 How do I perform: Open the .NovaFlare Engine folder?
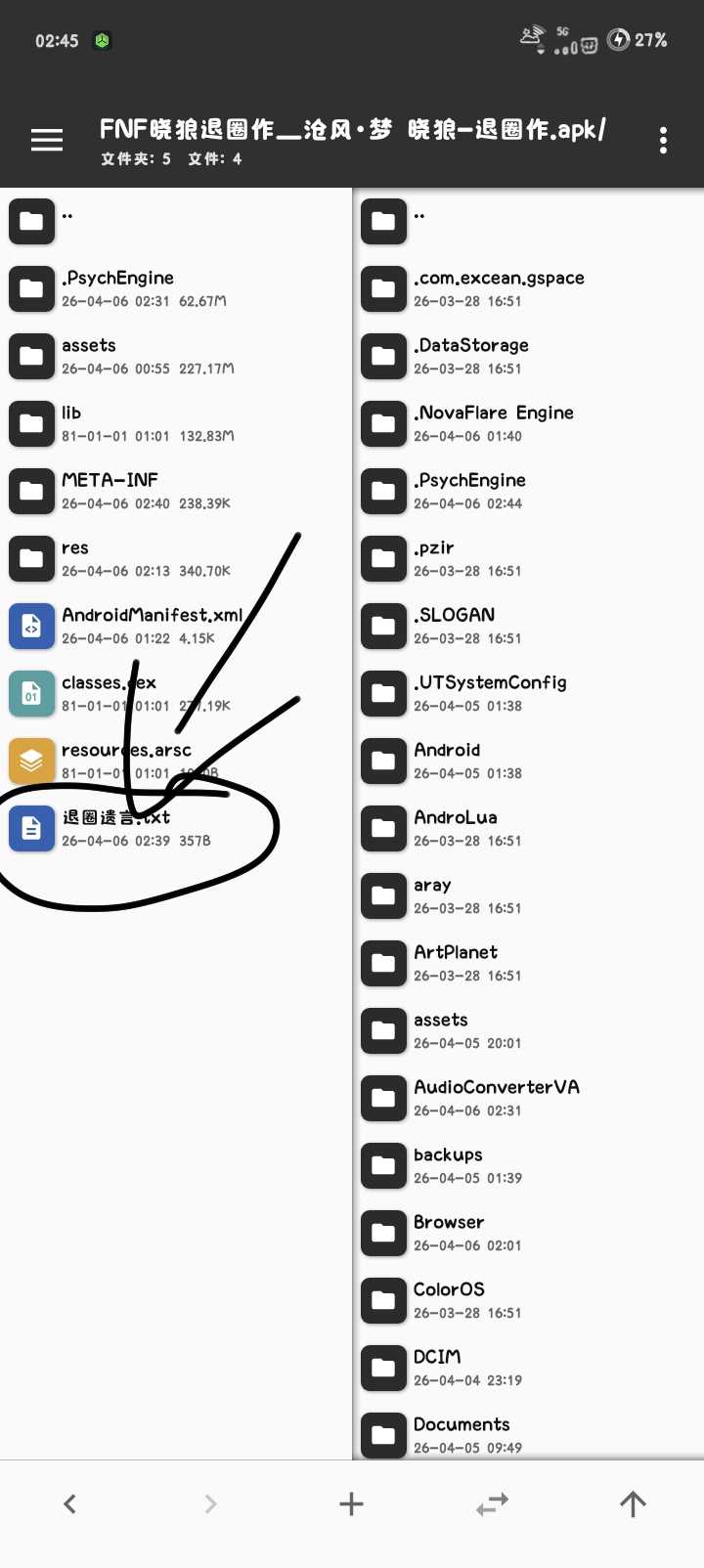(x=528, y=423)
